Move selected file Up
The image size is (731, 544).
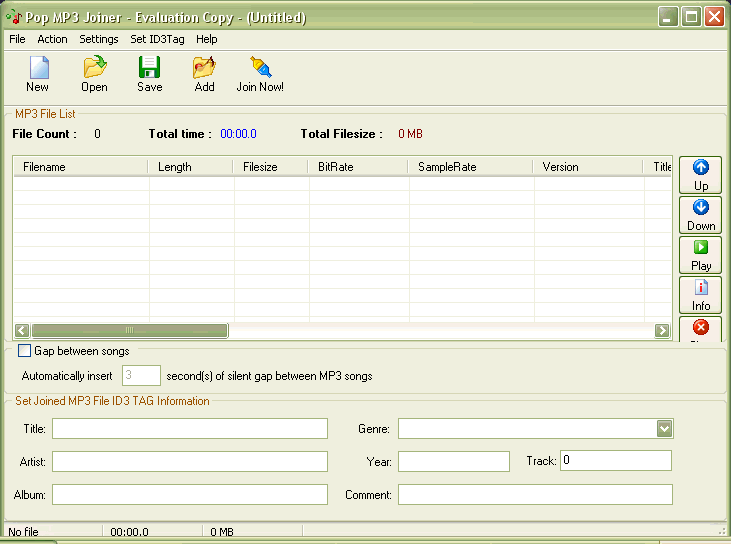point(700,175)
